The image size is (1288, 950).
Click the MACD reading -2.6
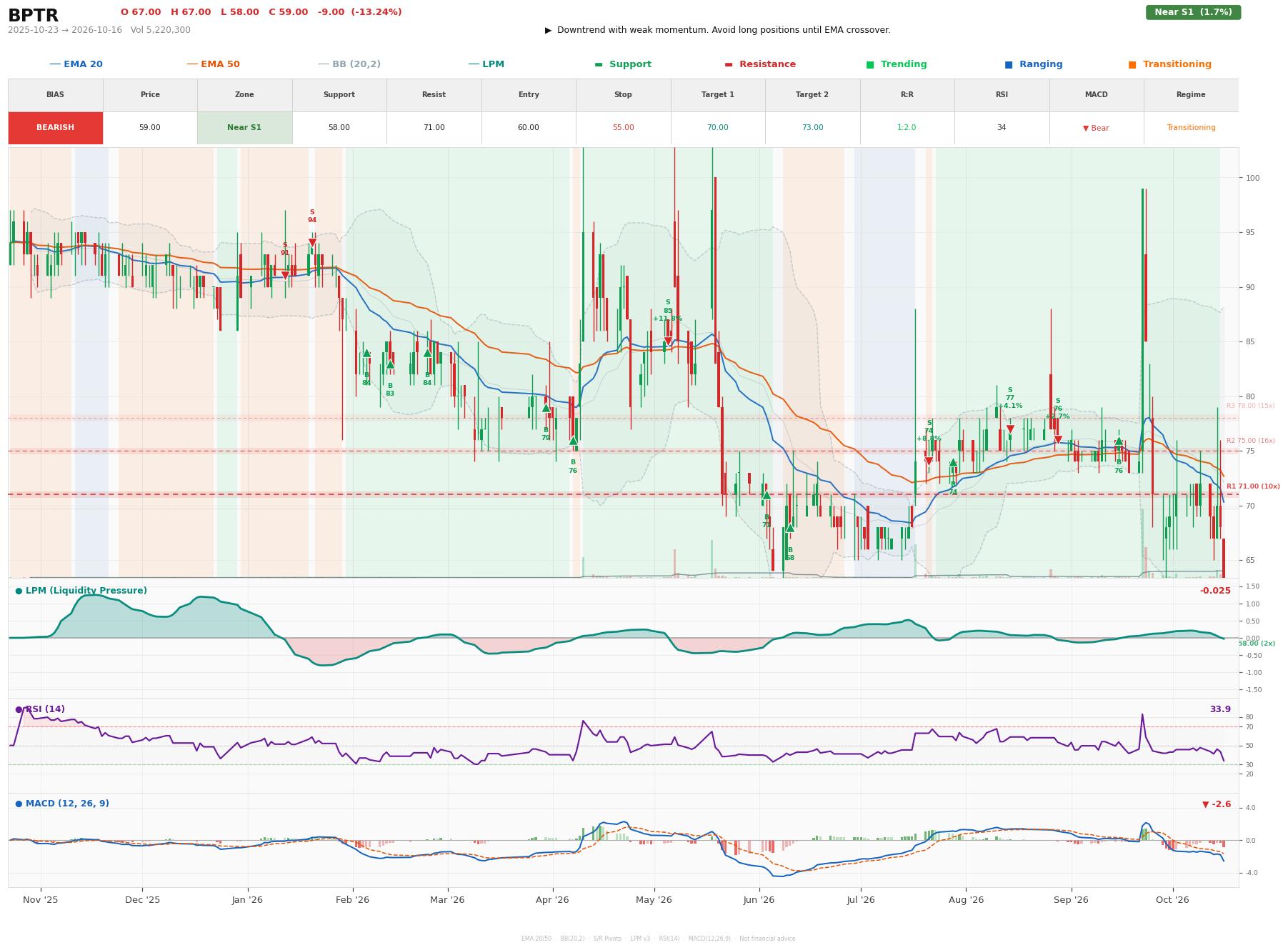(1217, 804)
